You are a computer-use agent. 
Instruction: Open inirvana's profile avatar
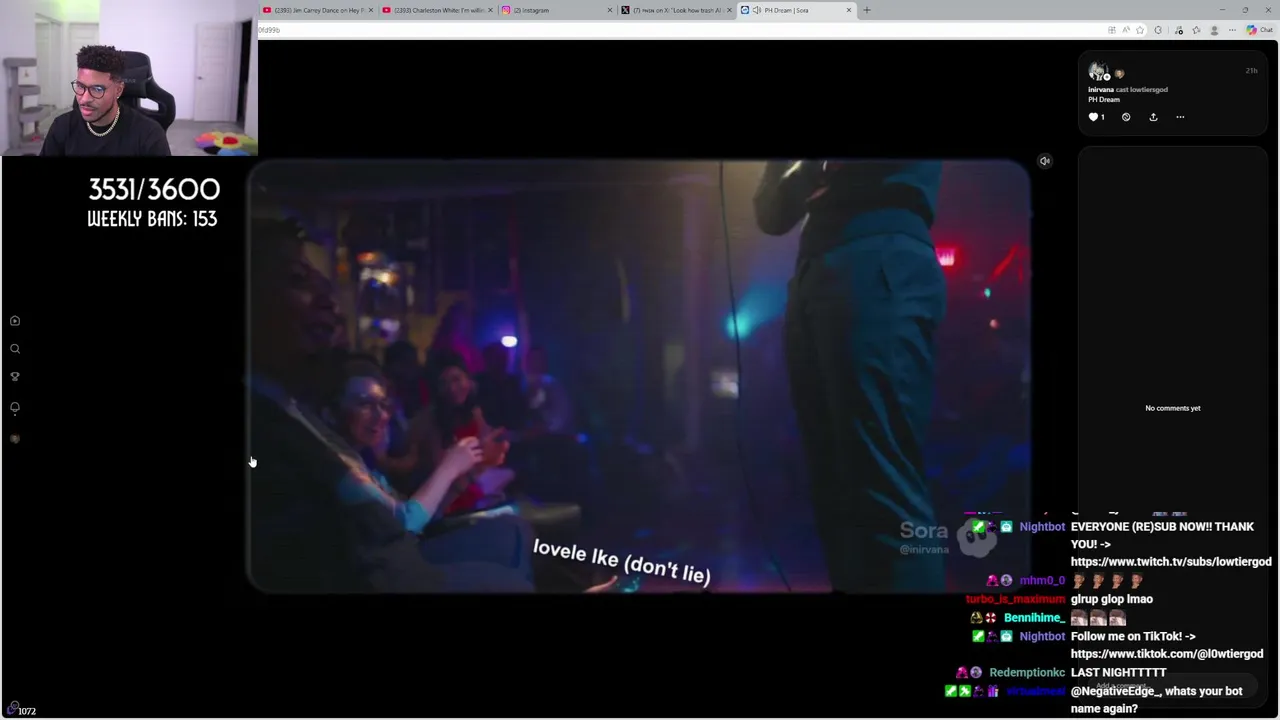[1098, 71]
